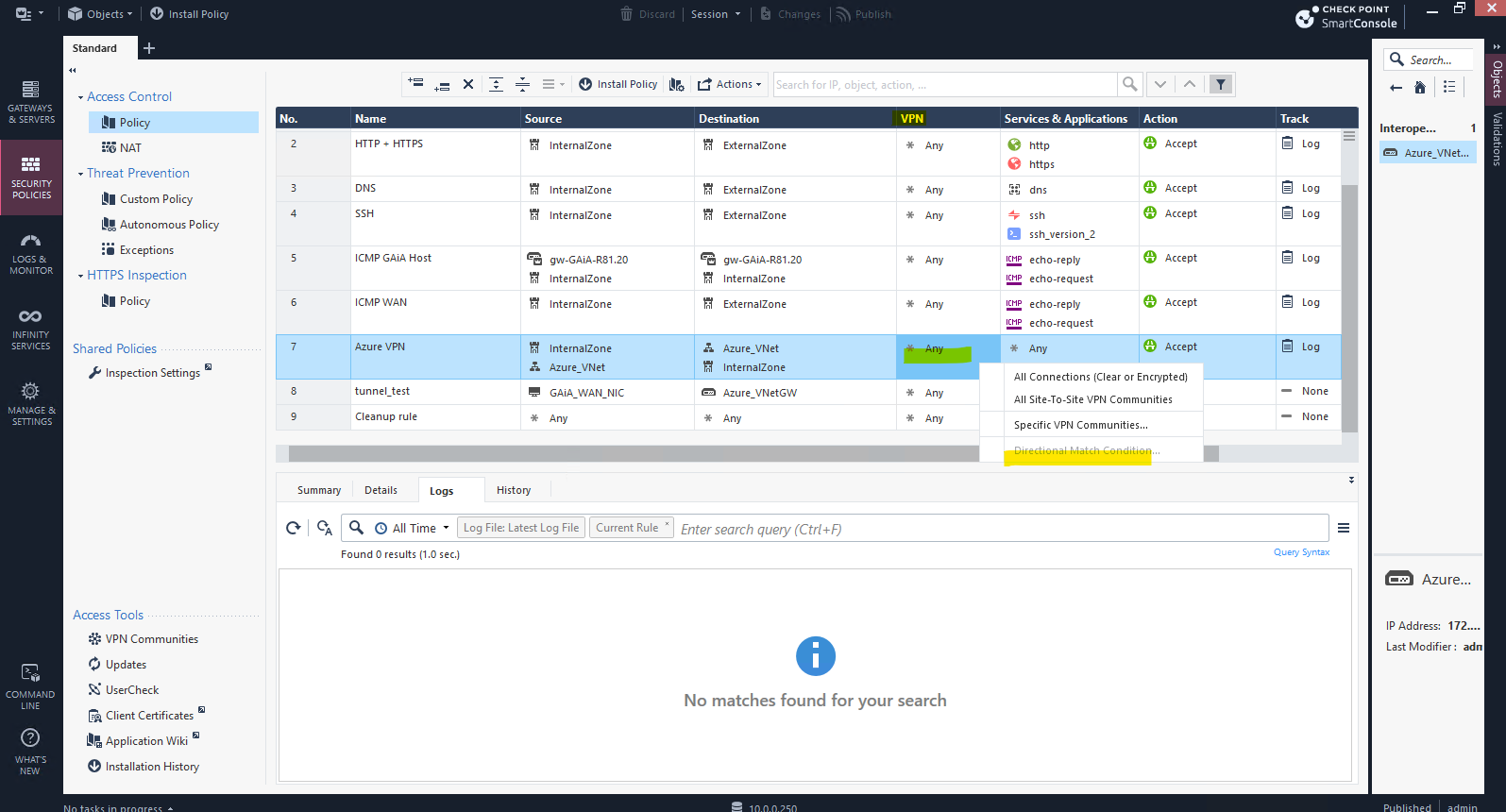The image size is (1506, 812).
Task: Add a rule below the selected rule
Action: pyautogui.click(x=442, y=84)
